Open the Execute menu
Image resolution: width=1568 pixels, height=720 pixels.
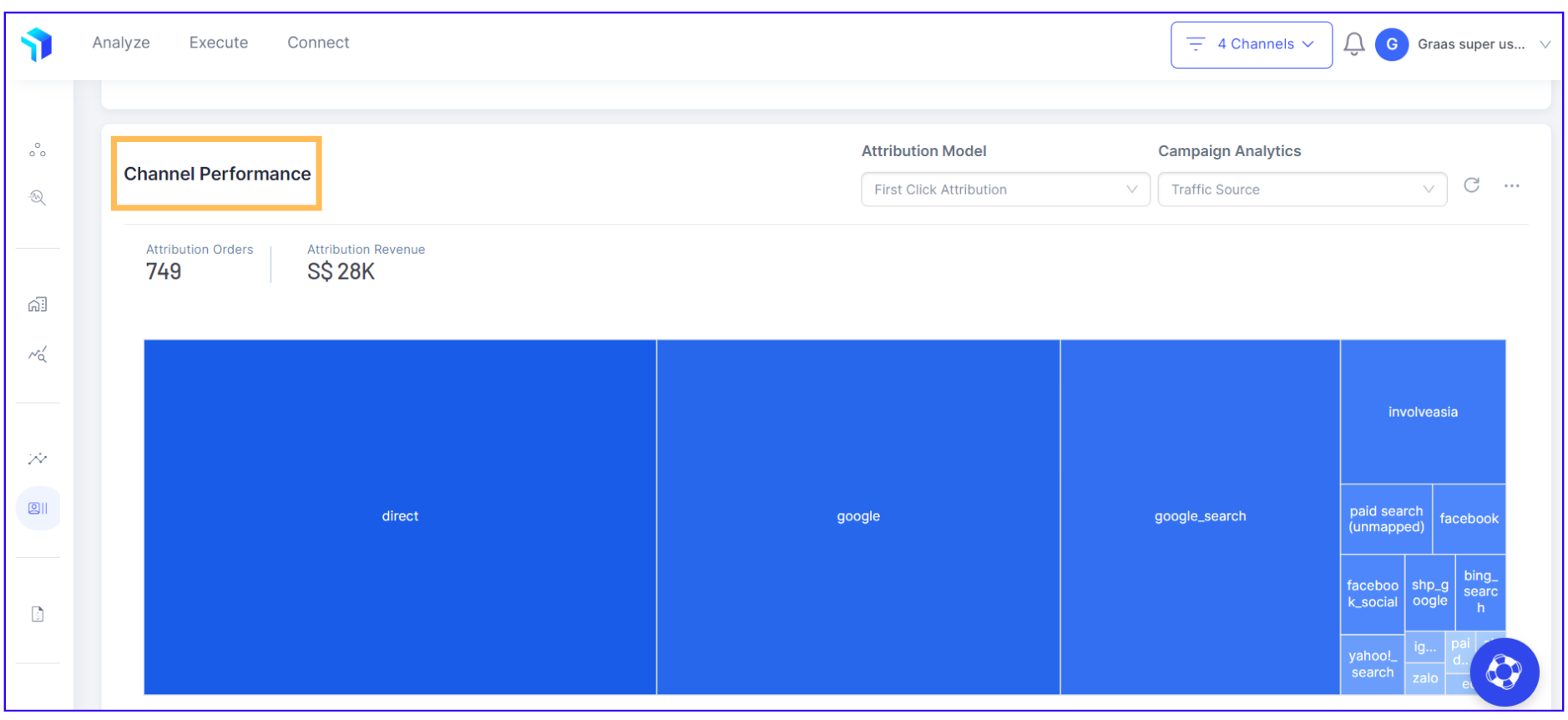pos(219,43)
